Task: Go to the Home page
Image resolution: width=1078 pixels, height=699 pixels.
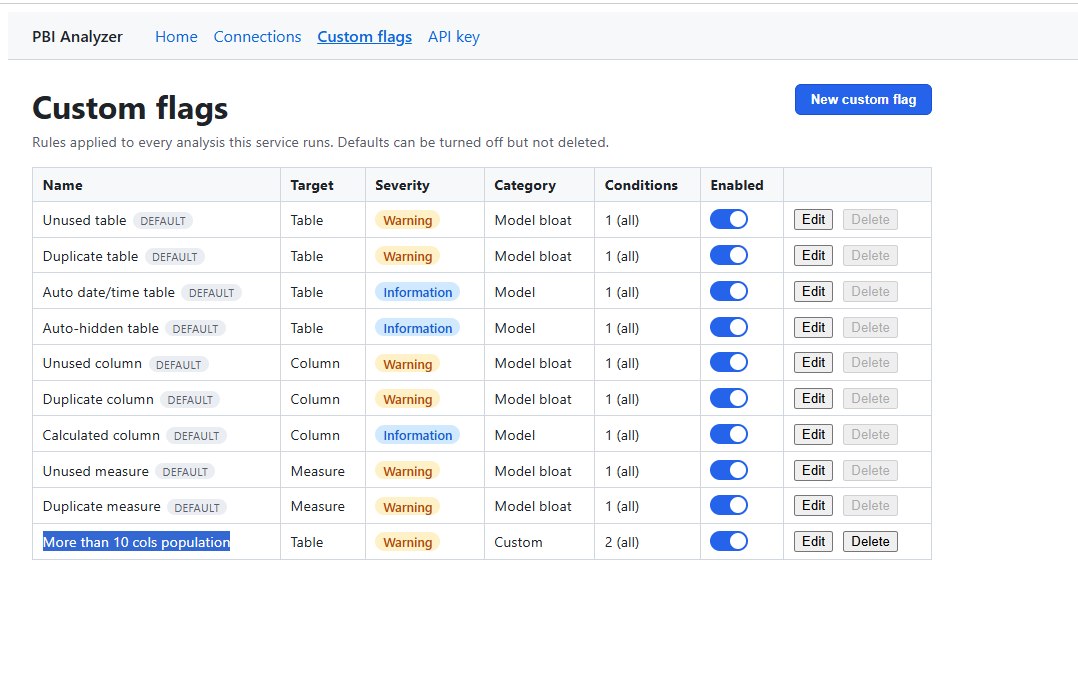Action: click(x=176, y=36)
